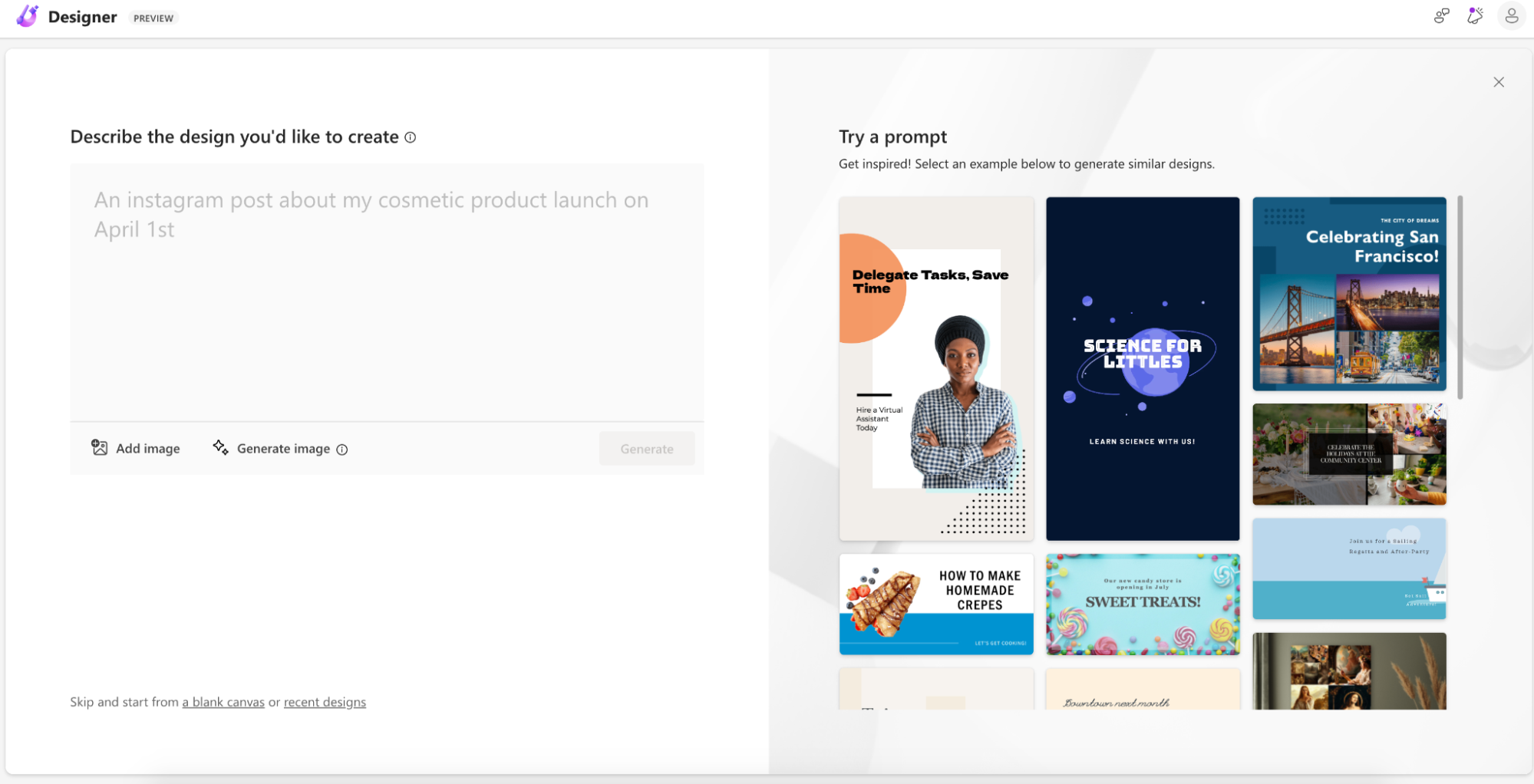The image size is (1534, 784).
Task: Open the share/people icon in header
Action: pyautogui.click(x=1441, y=16)
